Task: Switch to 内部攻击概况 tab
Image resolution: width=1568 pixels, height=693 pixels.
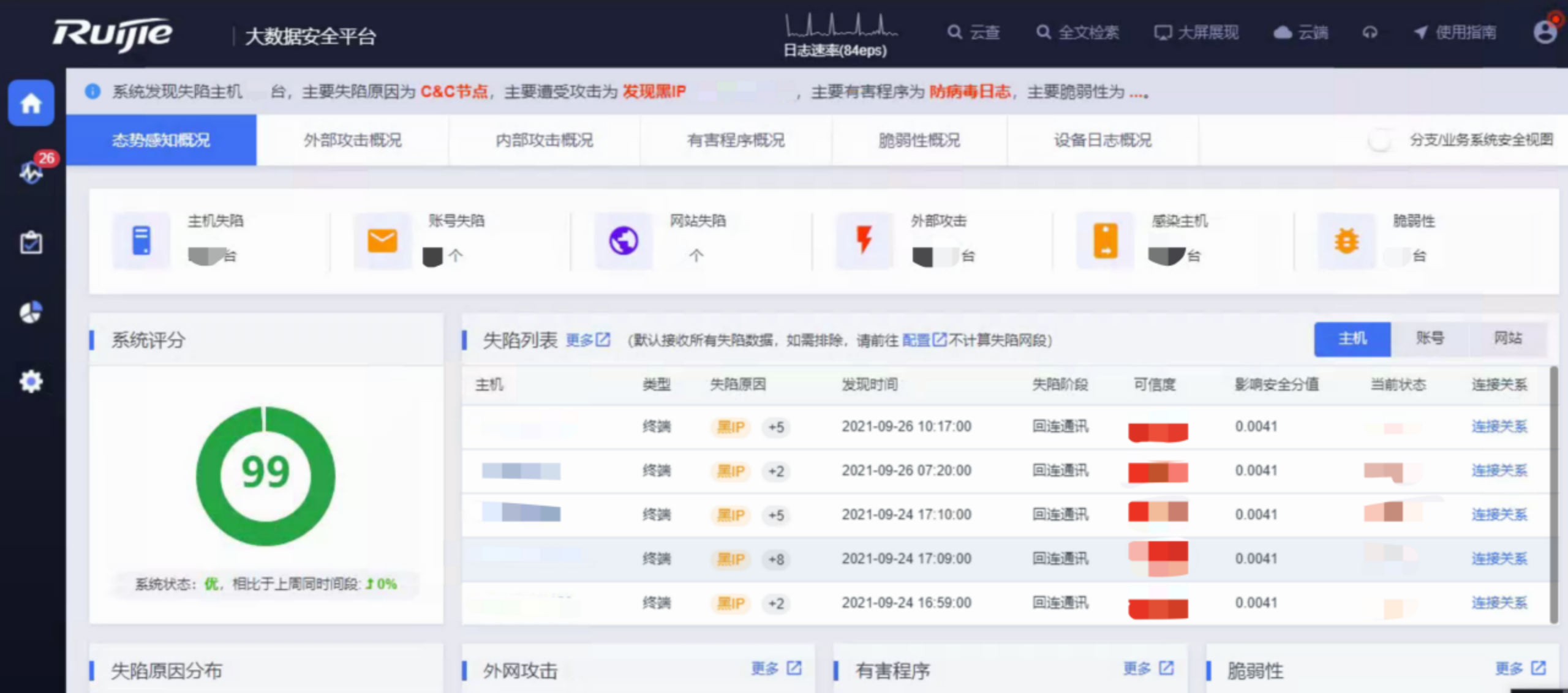Action: [x=545, y=140]
